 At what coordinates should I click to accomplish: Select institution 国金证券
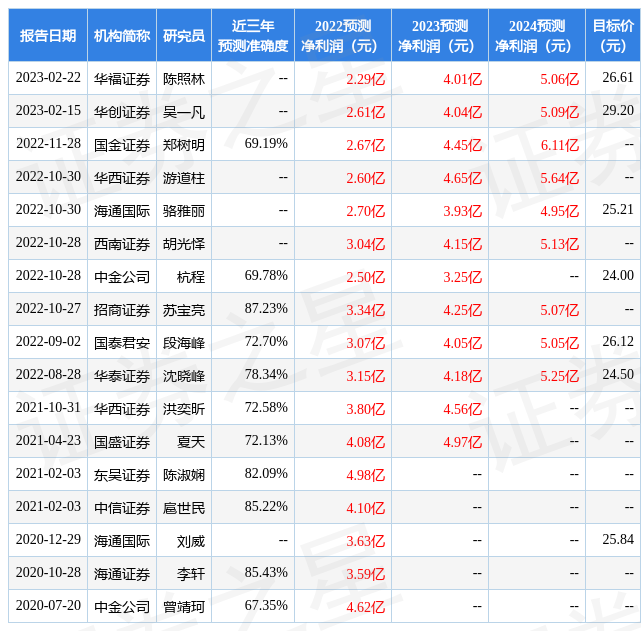click(x=122, y=145)
